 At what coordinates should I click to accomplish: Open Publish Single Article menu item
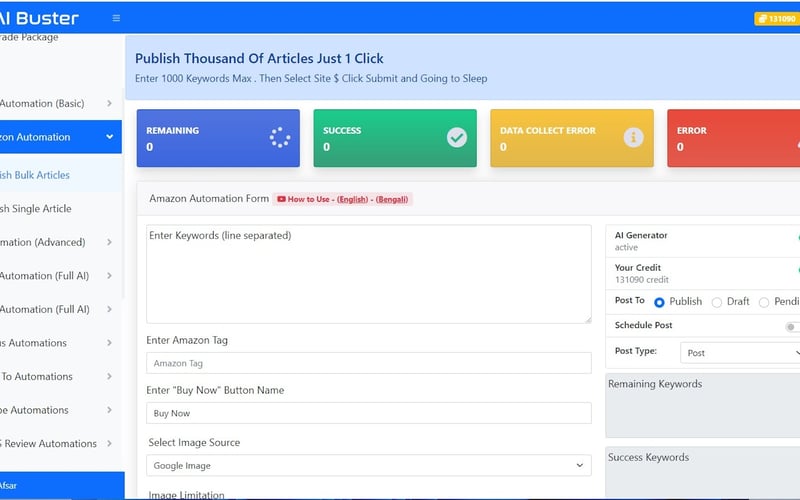61,209
